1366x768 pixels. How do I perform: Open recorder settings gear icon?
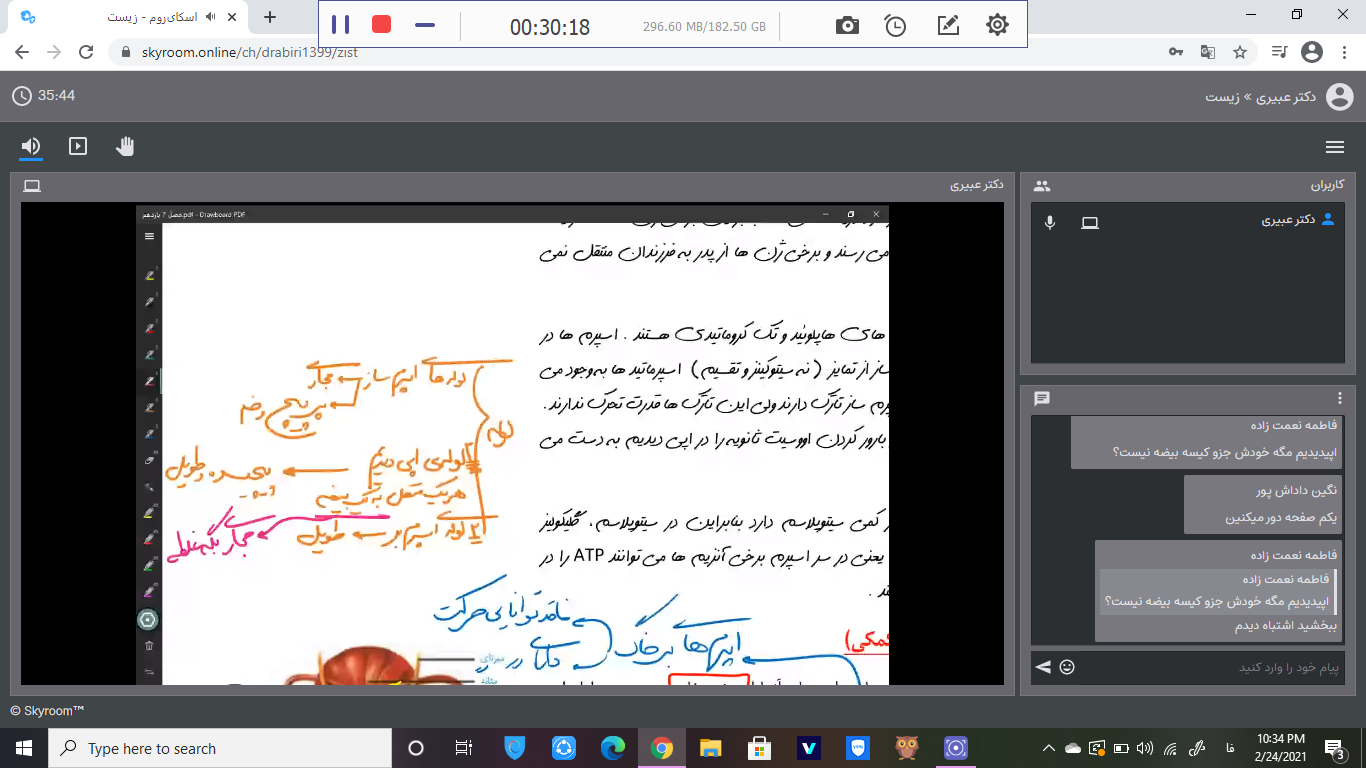(997, 26)
